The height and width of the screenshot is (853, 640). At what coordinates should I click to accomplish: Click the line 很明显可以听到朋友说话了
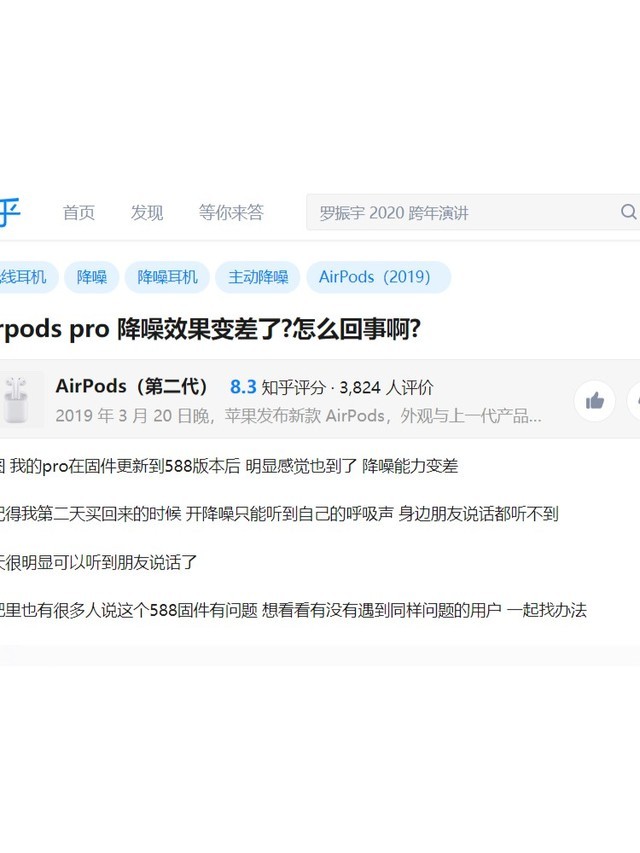click(x=99, y=562)
